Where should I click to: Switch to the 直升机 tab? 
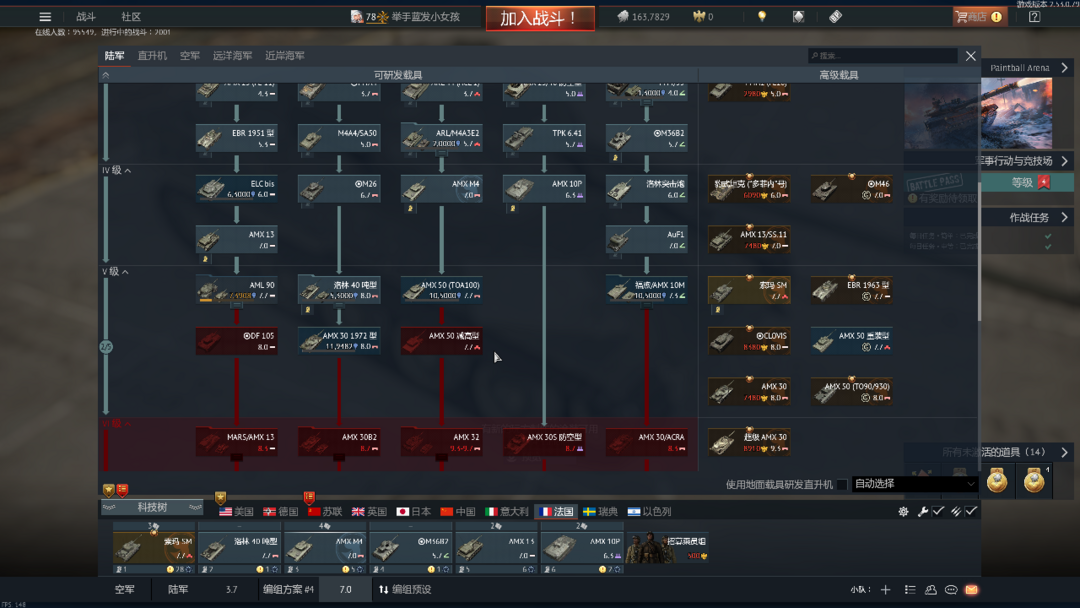[x=152, y=56]
